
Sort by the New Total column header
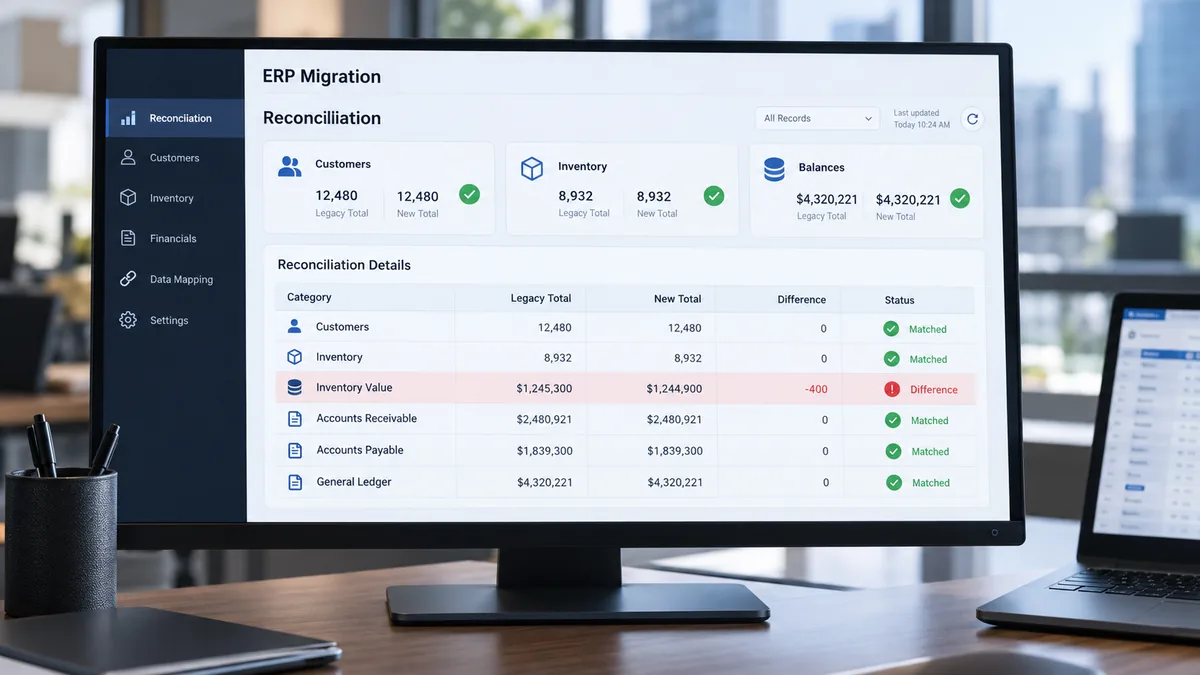pos(677,298)
